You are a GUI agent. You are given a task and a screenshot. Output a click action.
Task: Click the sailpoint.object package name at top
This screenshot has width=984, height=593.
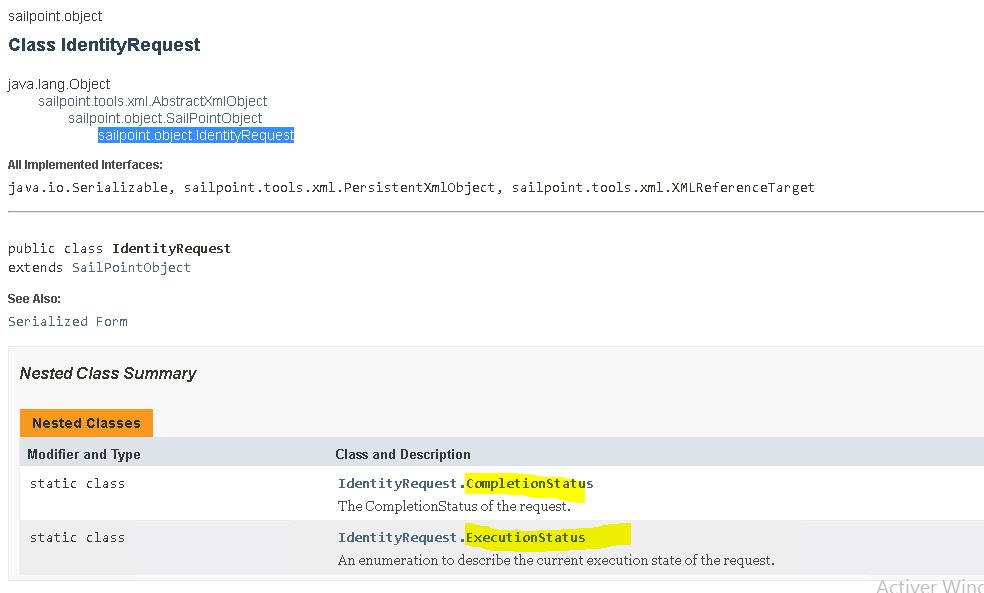(x=55, y=16)
